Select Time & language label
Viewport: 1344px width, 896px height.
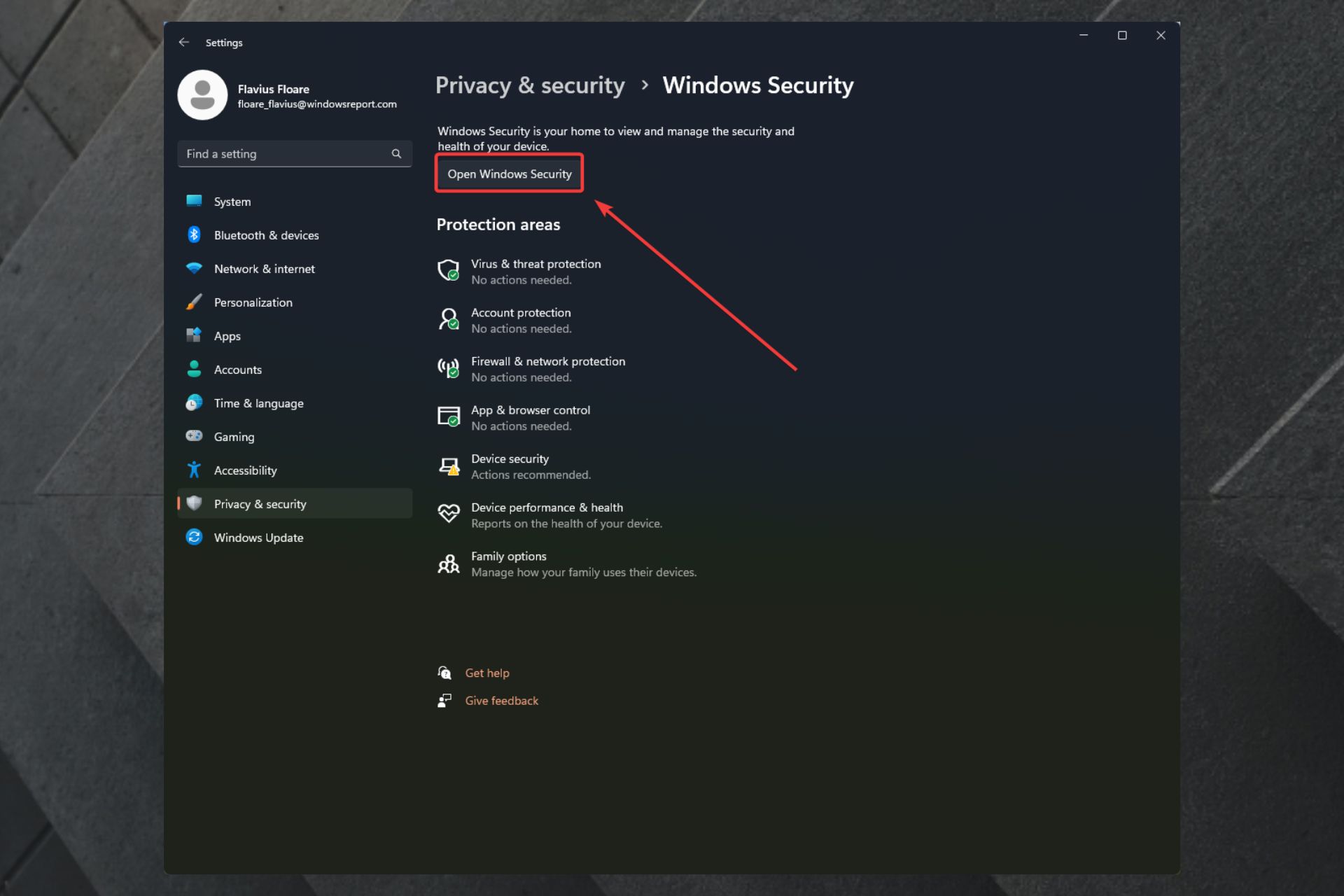point(258,403)
